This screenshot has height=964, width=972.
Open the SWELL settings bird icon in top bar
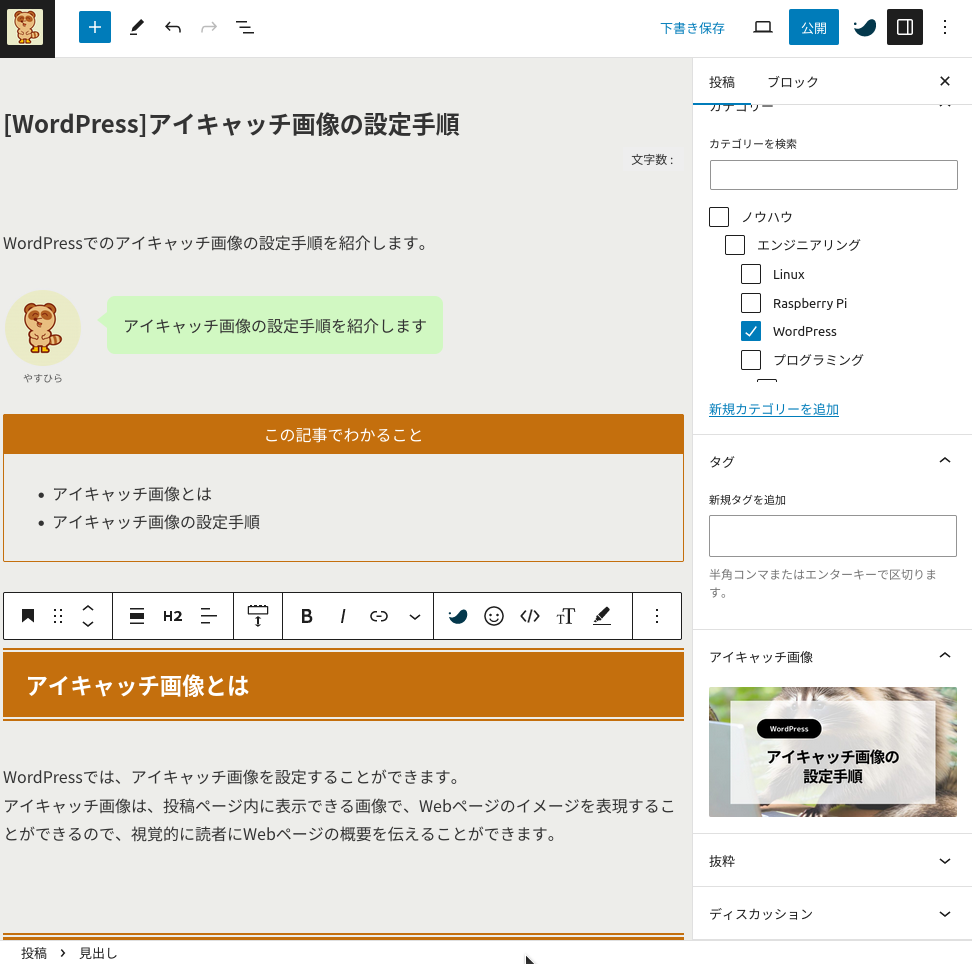[x=864, y=27]
